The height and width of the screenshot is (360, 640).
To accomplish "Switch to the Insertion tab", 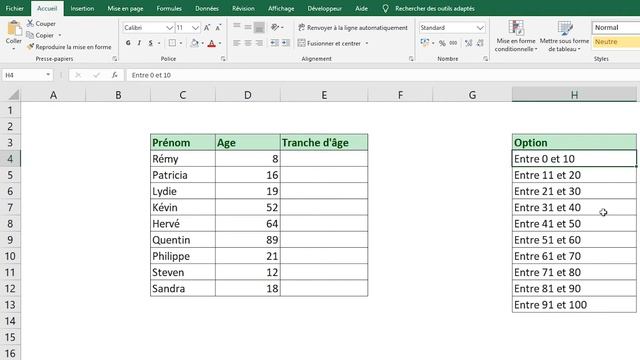I will tap(82, 8).
